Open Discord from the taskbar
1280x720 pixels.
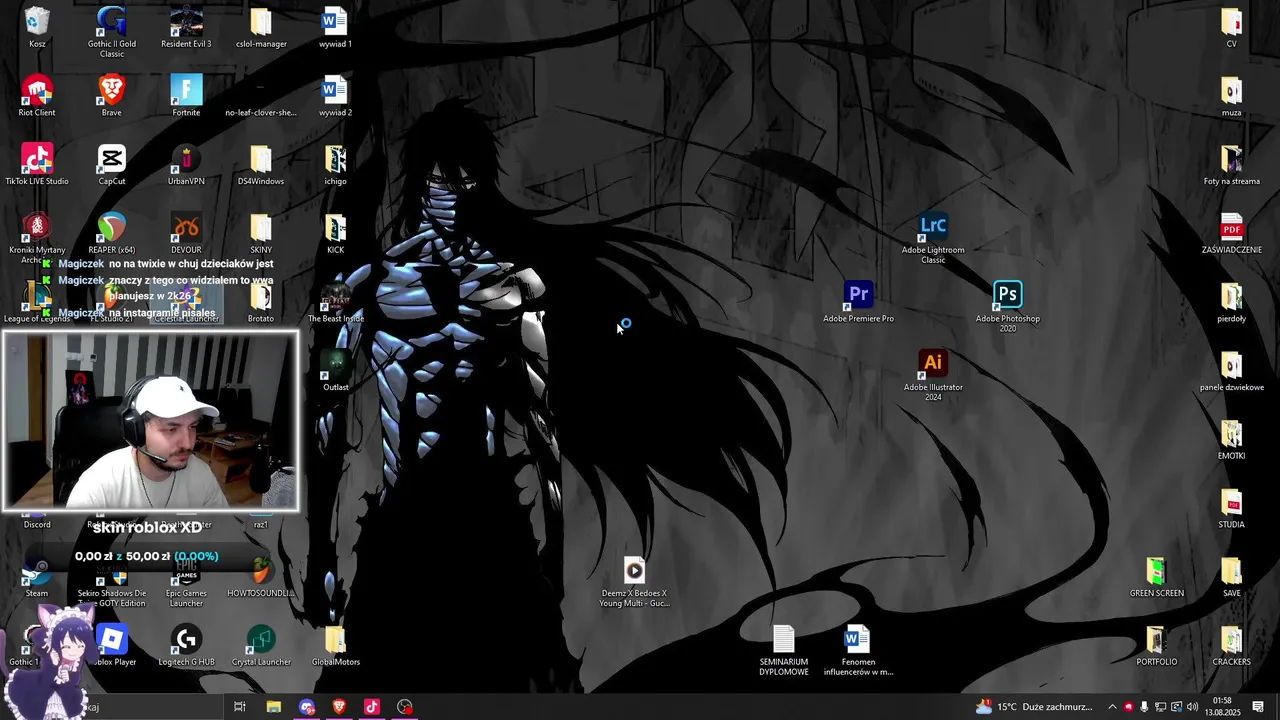(x=306, y=707)
